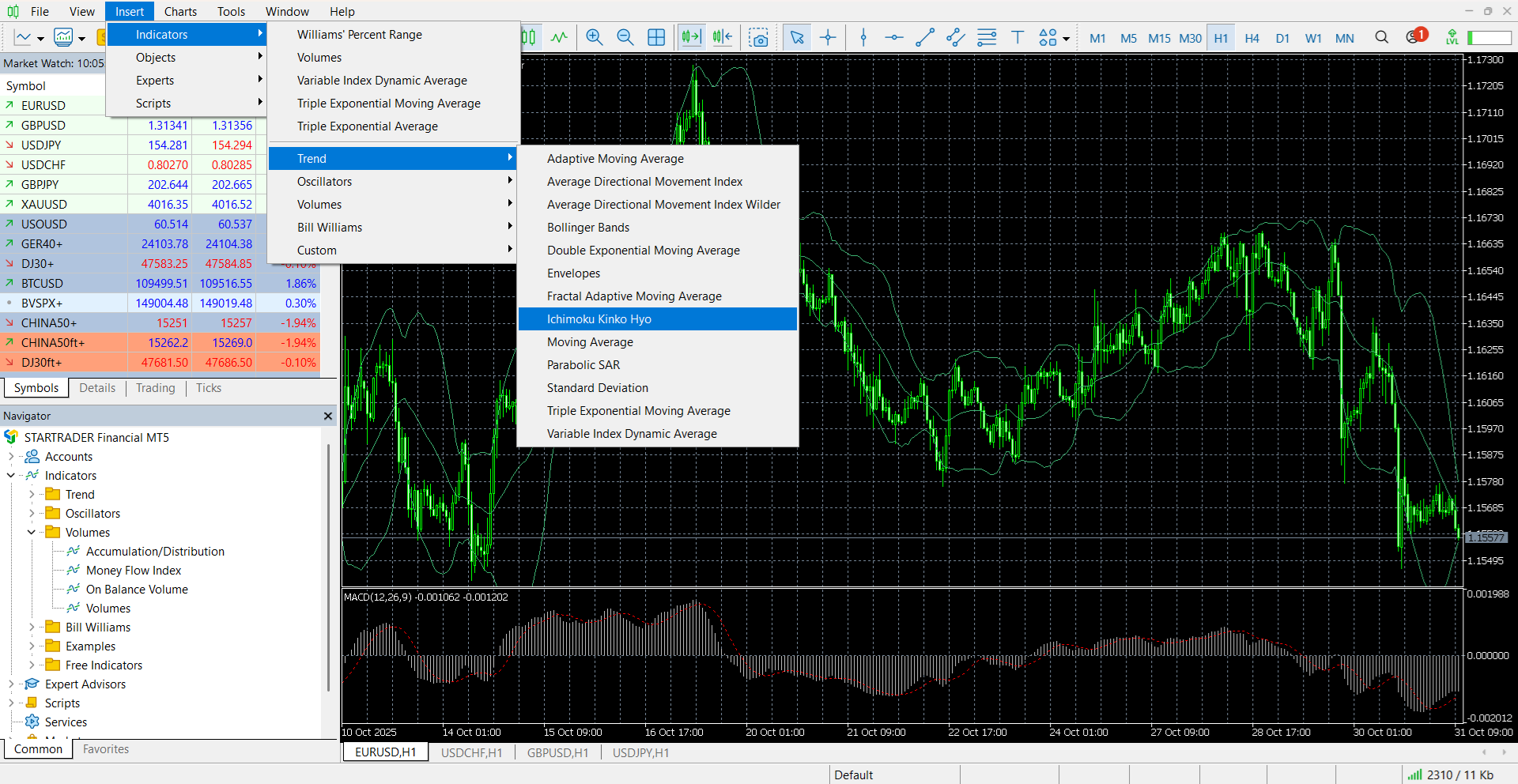Open the Oscillators submenu

pyautogui.click(x=393, y=182)
